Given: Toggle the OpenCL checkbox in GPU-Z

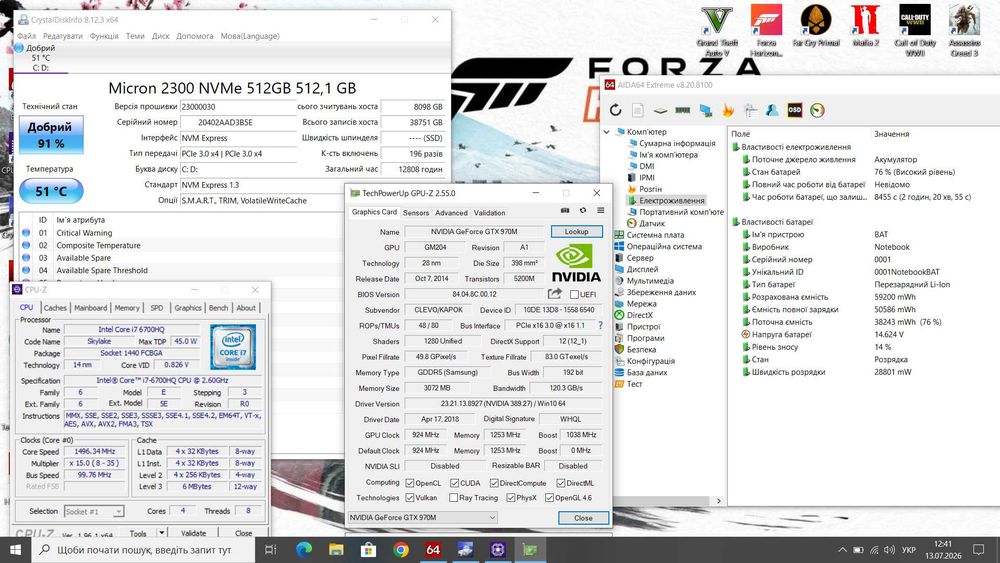Looking at the screenshot, I should (x=410, y=483).
